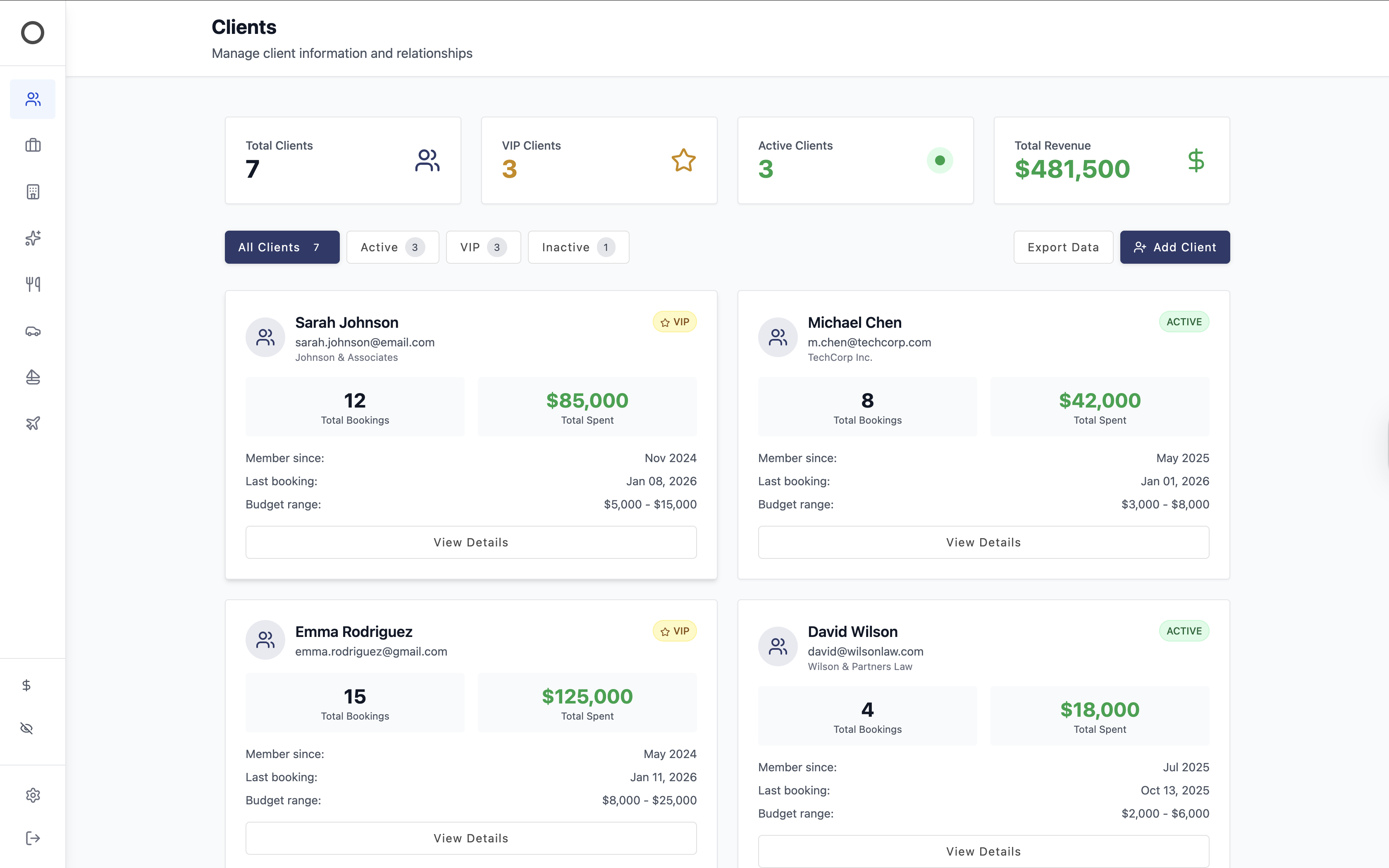Open the briefcase sidebar icon

(33, 145)
